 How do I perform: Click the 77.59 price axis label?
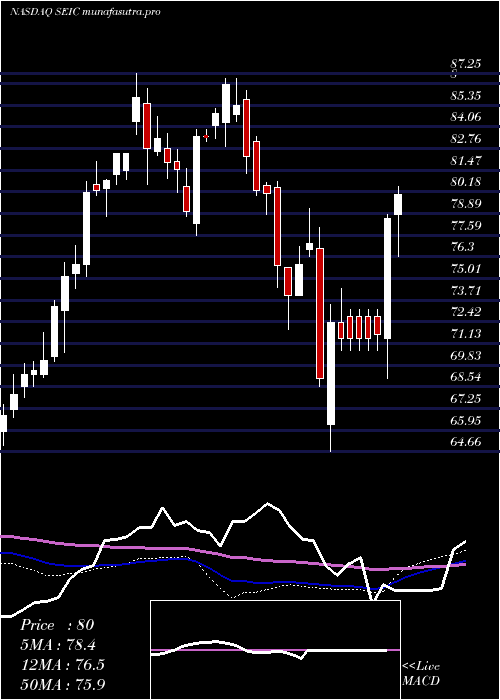[466, 225]
